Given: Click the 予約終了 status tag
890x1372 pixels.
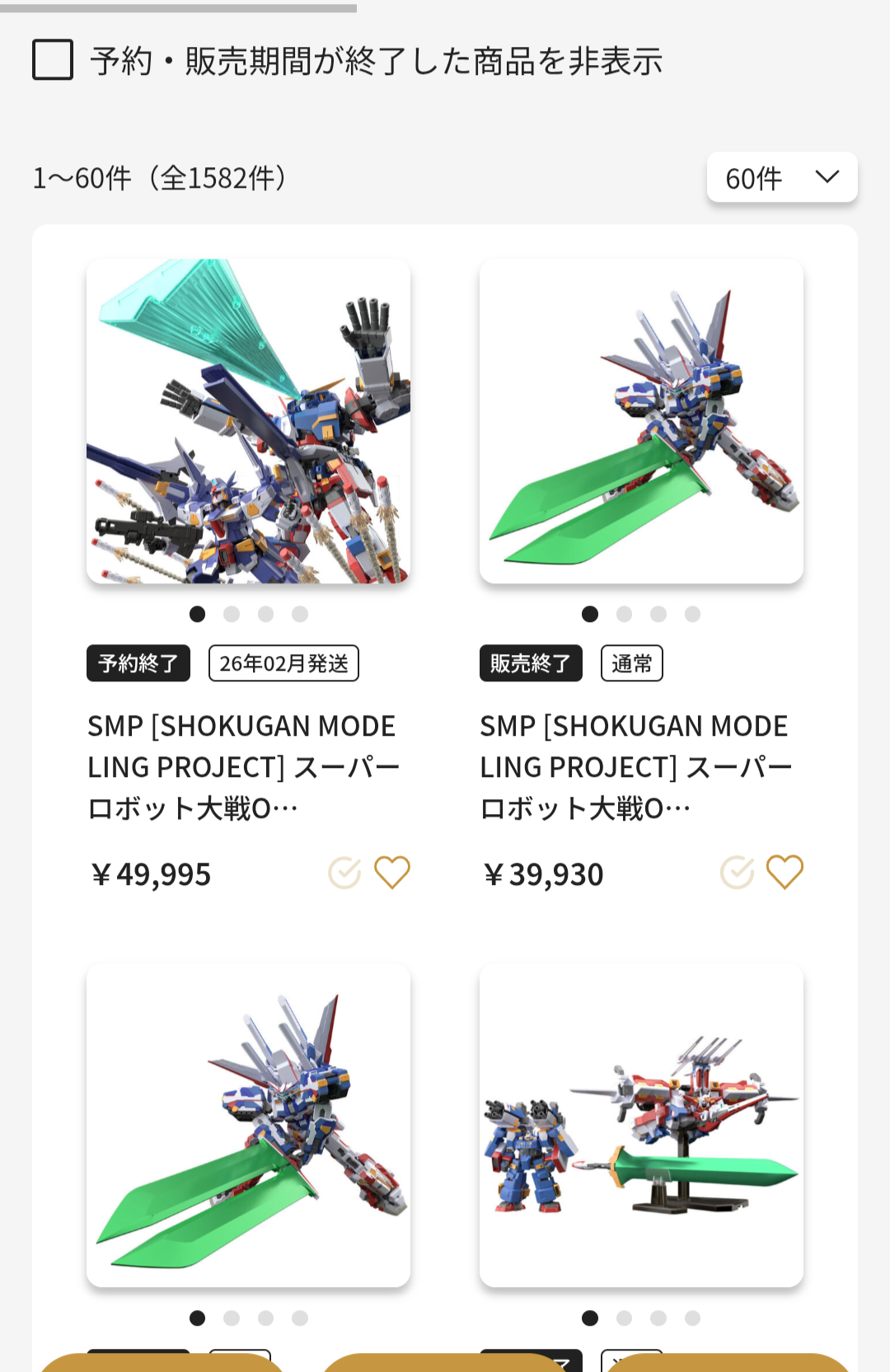Looking at the screenshot, I should (x=138, y=663).
